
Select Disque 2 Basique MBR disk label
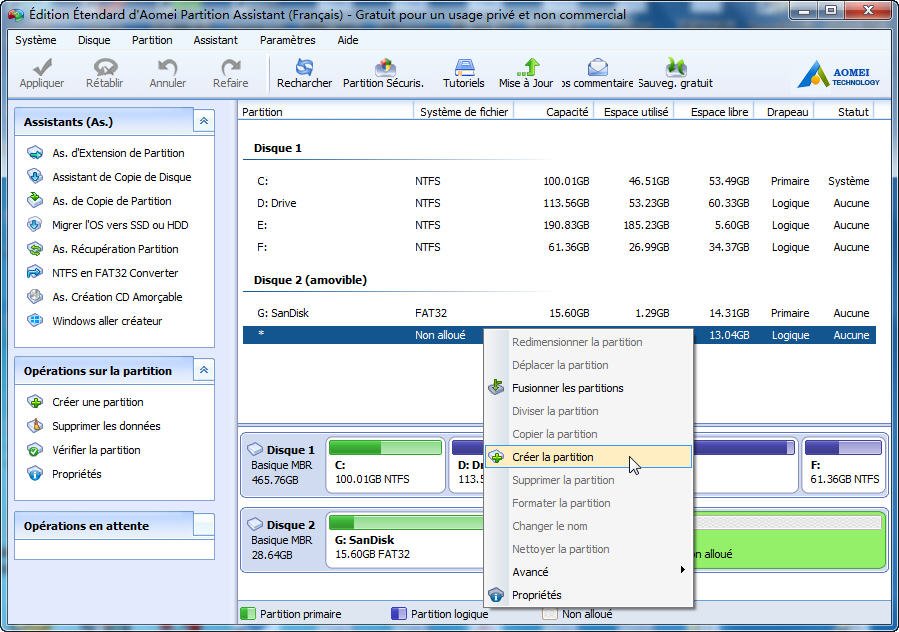(x=283, y=540)
